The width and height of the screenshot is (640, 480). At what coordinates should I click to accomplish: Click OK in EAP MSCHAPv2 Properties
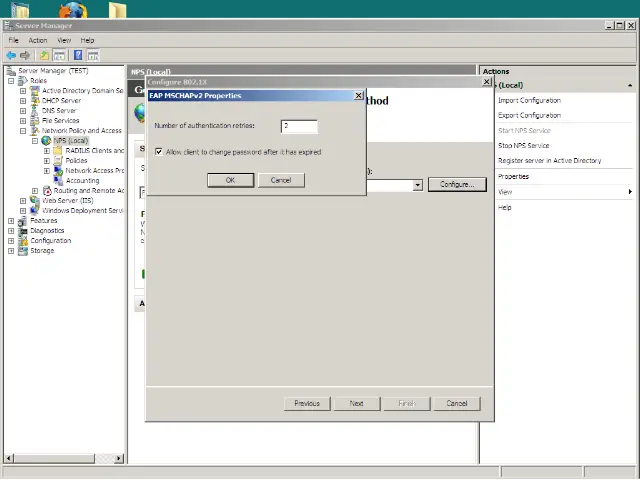[231, 180]
